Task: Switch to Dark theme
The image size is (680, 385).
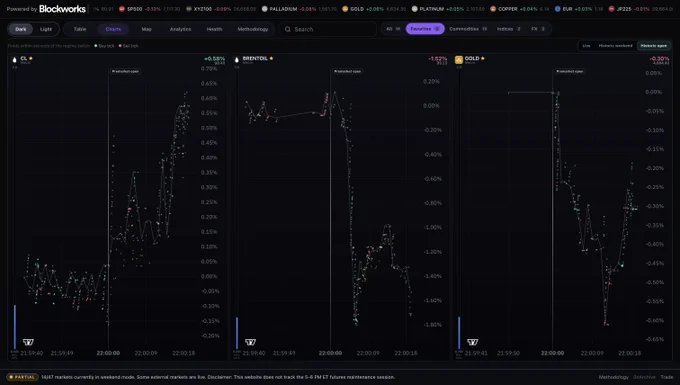Action: click(x=21, y=29)
